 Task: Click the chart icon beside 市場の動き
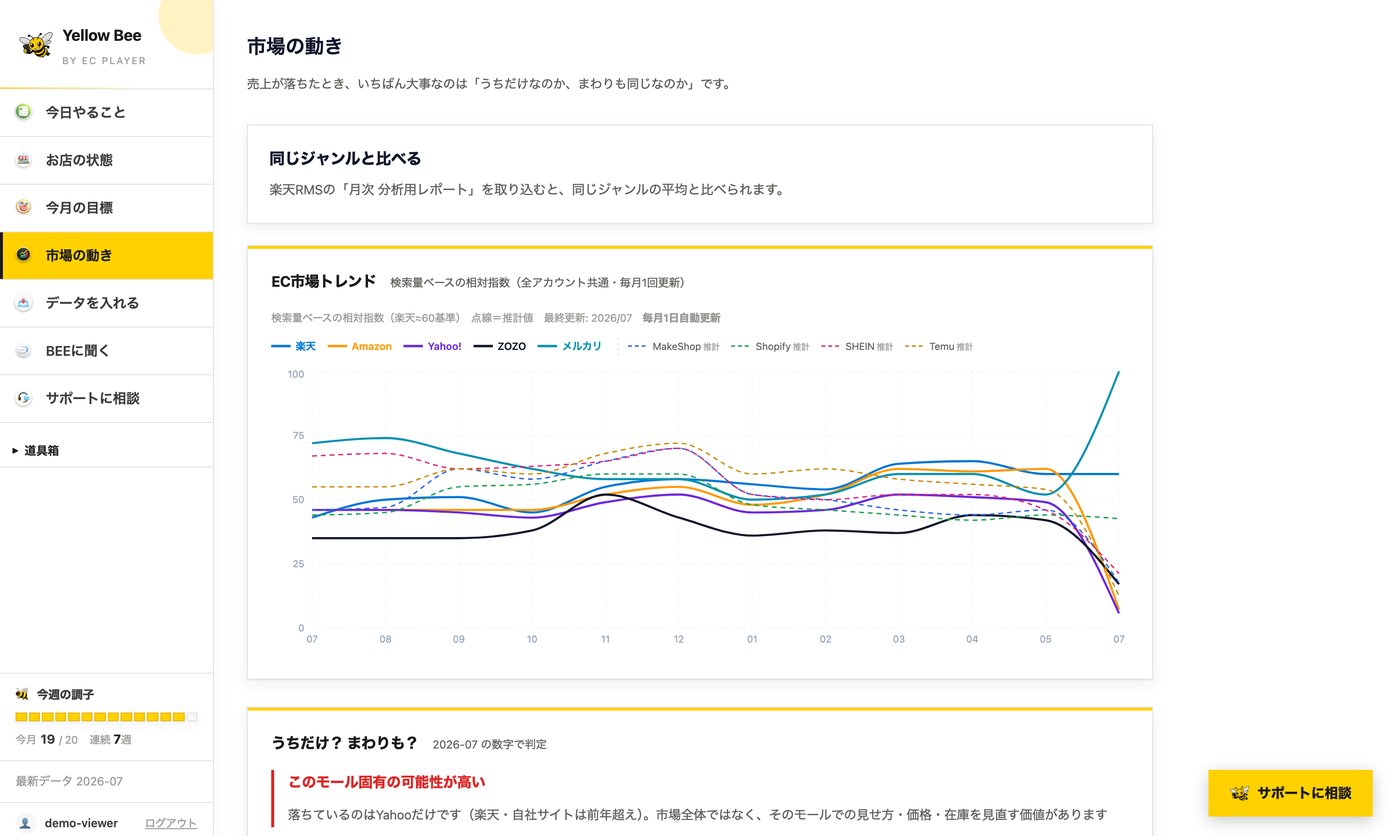23,255
